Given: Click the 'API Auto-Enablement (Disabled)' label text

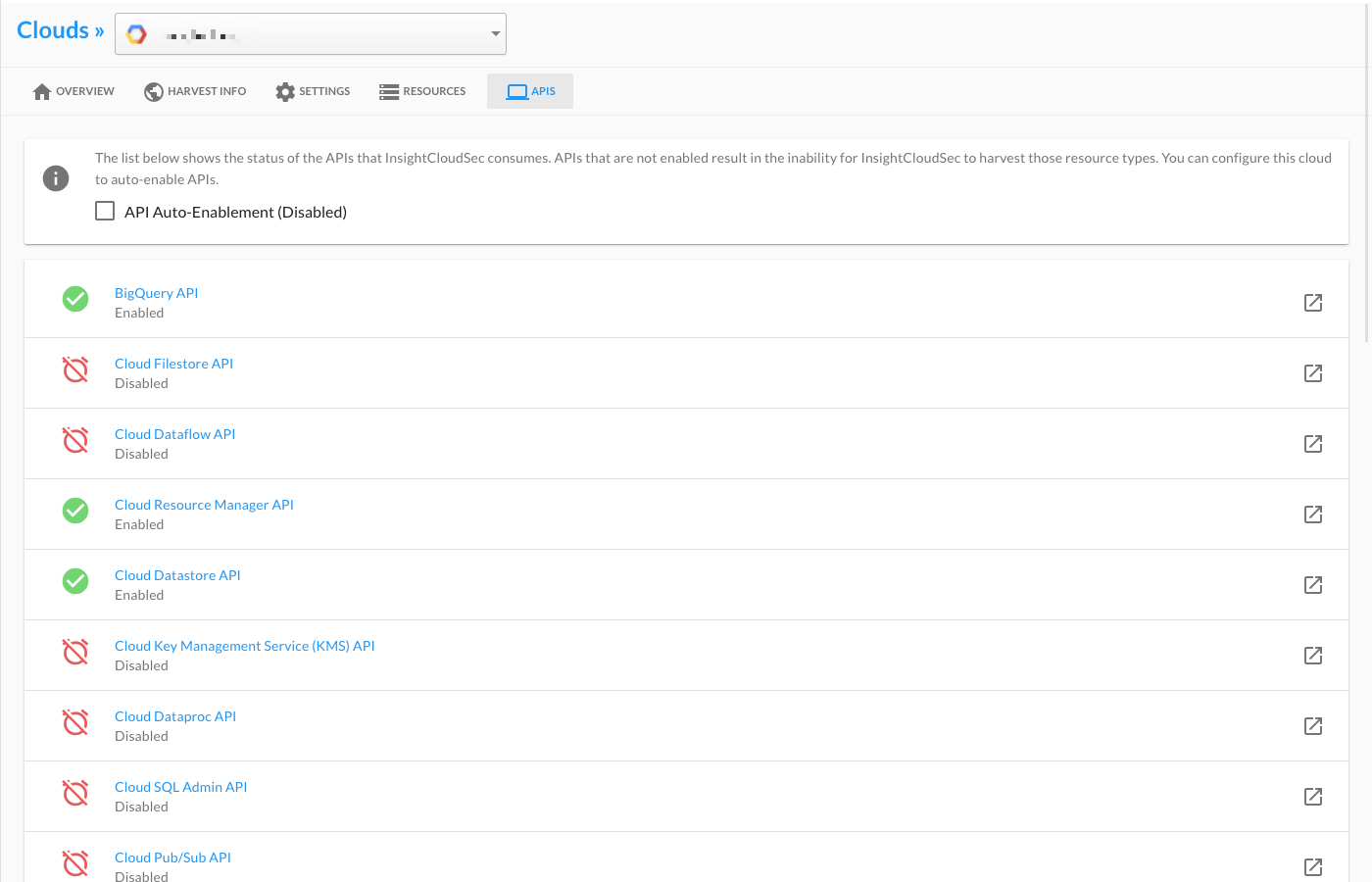Looking at the screenshot, I should click(235, 212).
